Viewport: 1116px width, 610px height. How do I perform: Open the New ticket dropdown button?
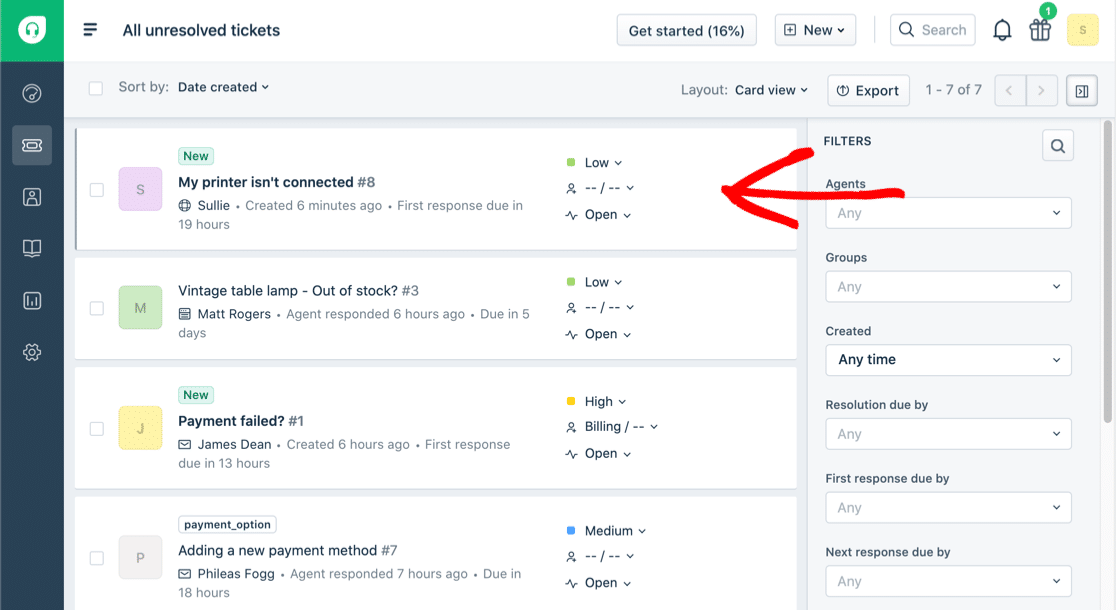(x=815, y=30)
